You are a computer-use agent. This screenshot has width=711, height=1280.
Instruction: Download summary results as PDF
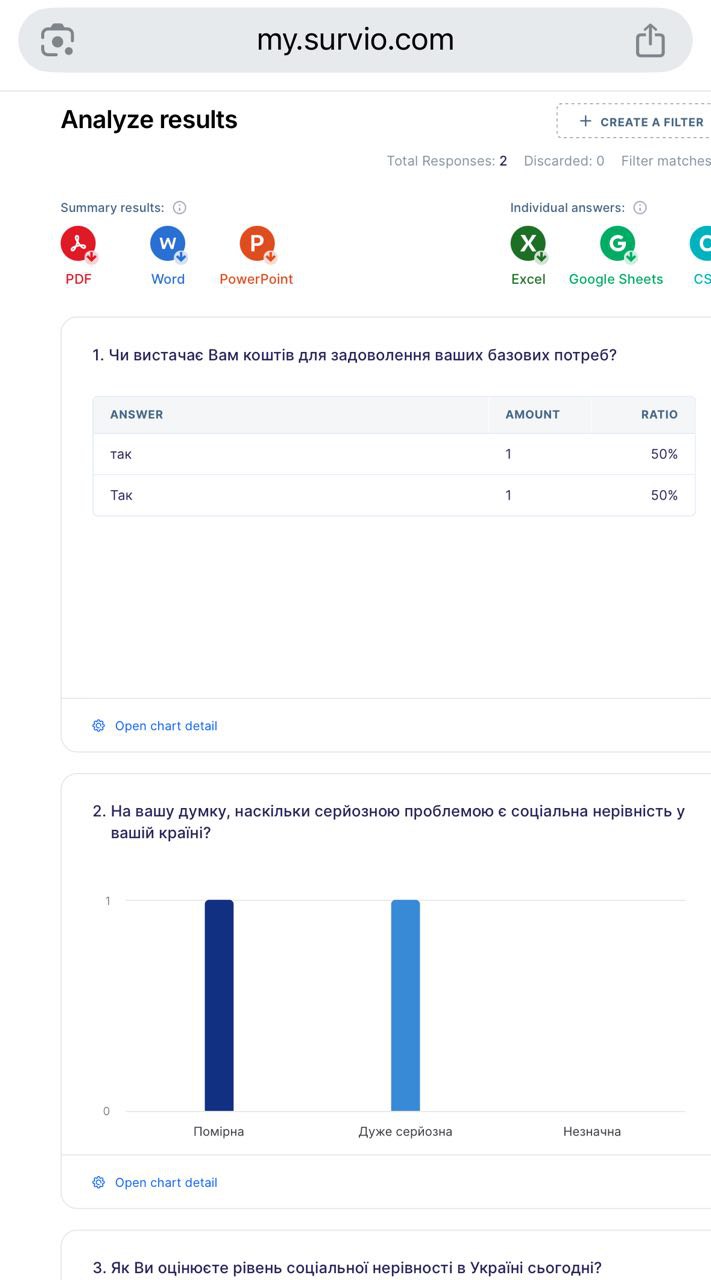tap(78, 245)
